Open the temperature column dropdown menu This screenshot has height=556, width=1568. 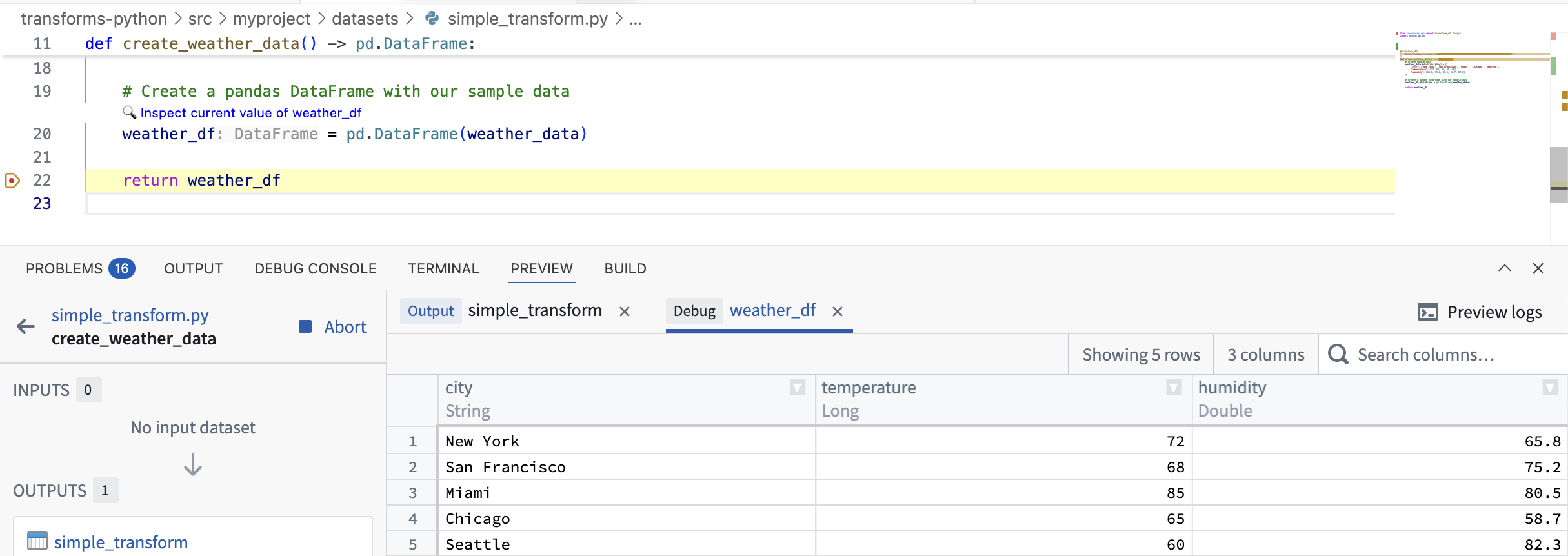tap(1174, 387)
